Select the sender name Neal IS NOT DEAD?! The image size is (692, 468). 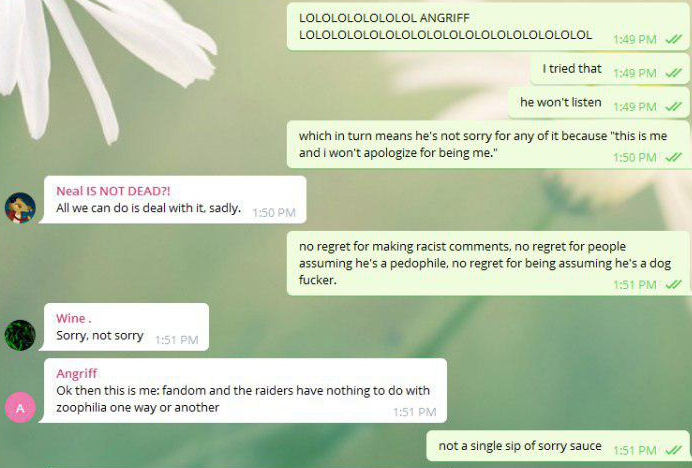[x=113, y=191]
